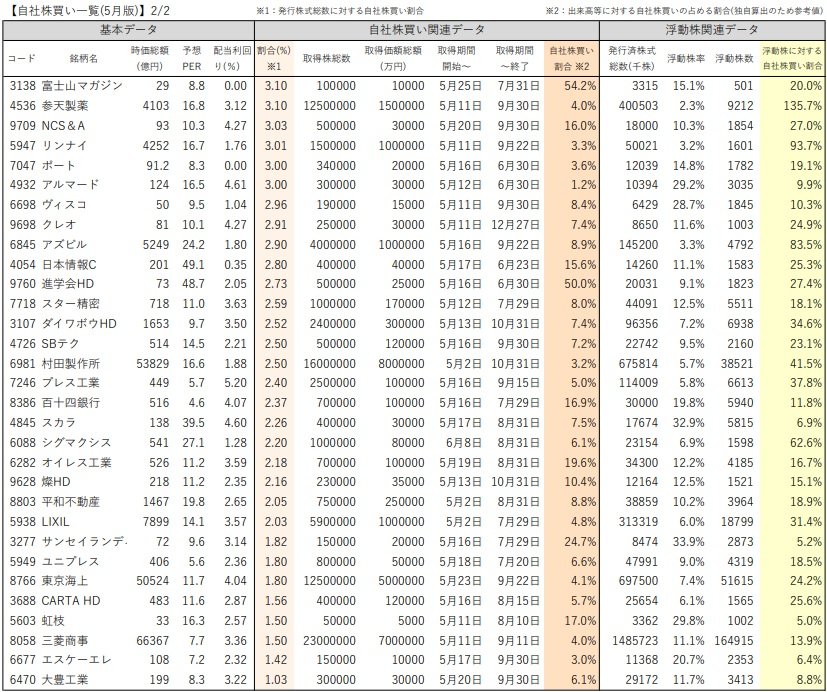Select stock name エスケーエレ
The image size is (827, 692).
(76, 660)
